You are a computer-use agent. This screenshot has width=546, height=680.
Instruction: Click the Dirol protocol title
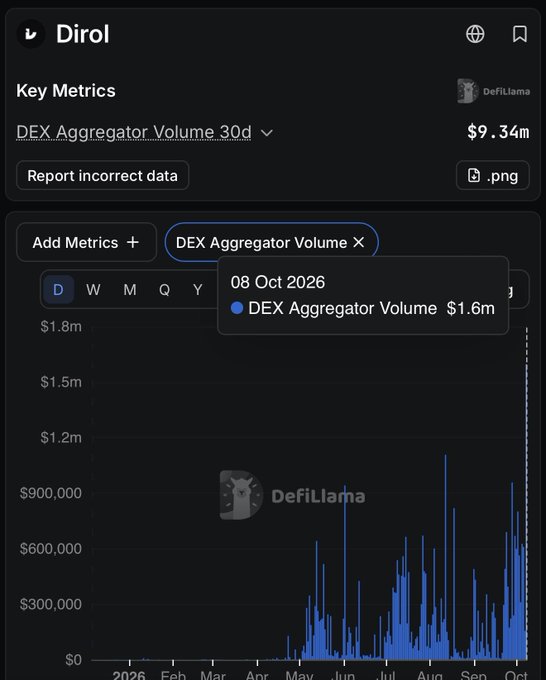pos(83,34)
